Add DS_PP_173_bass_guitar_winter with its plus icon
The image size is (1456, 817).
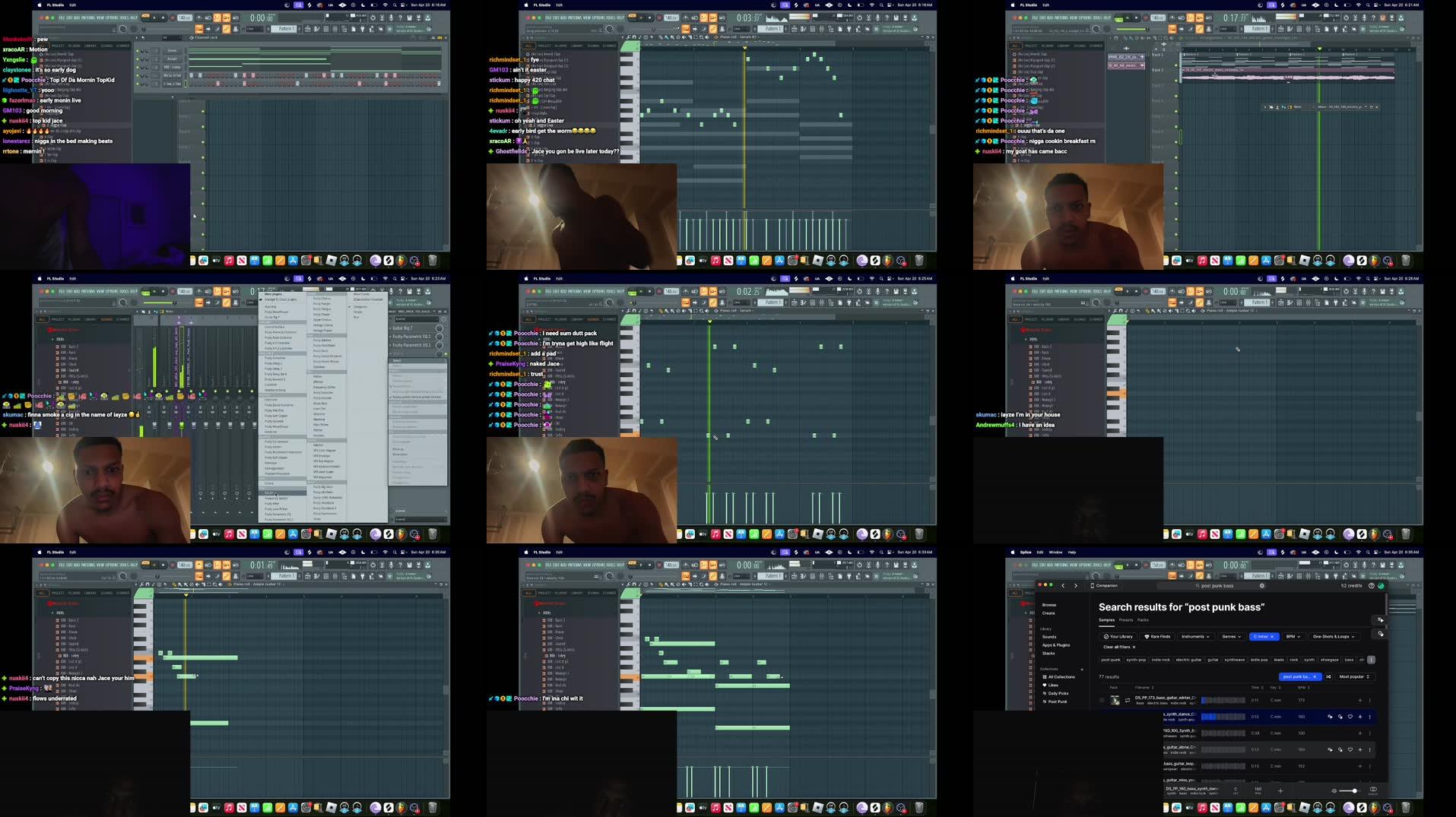click(1360, 700)
